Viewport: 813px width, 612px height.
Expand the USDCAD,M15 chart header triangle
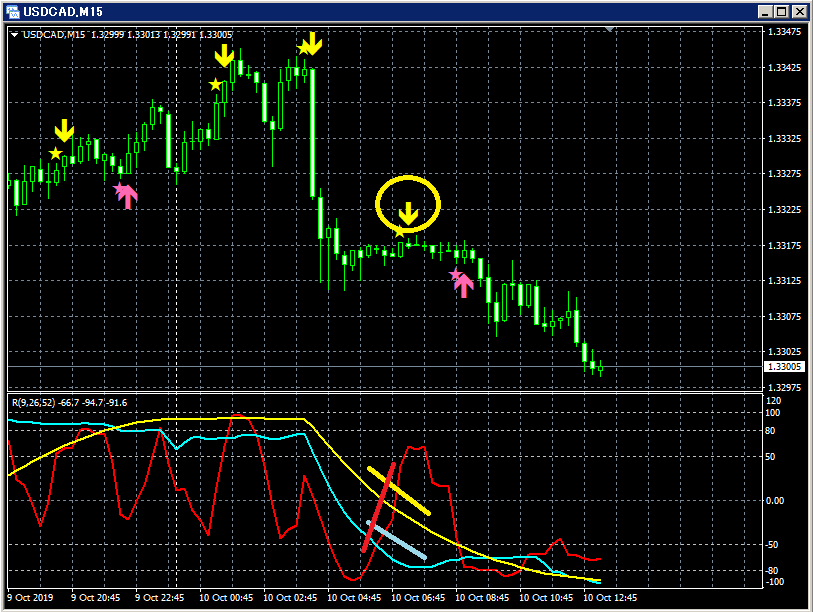(x=15, y=35)
